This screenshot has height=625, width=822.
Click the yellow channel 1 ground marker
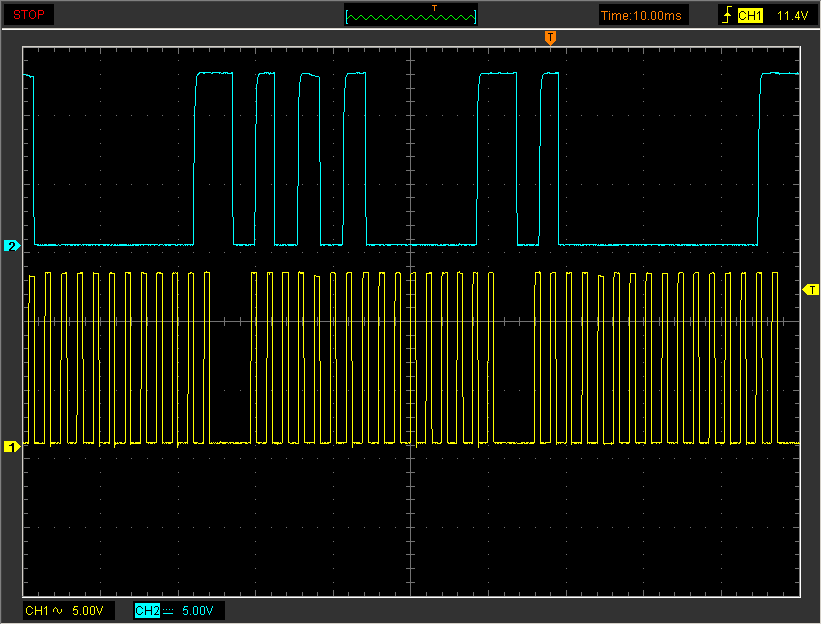tap(12, 446)
